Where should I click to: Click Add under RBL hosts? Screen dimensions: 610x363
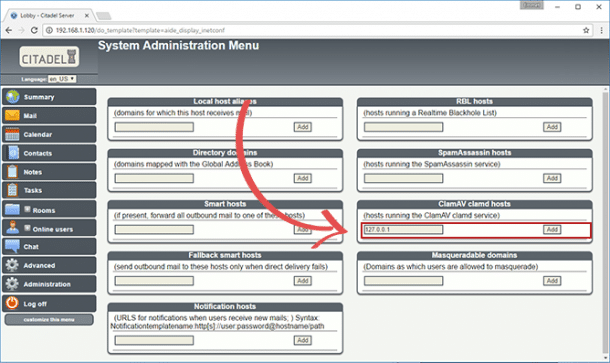pyautogui.click(x=552, y=127)
